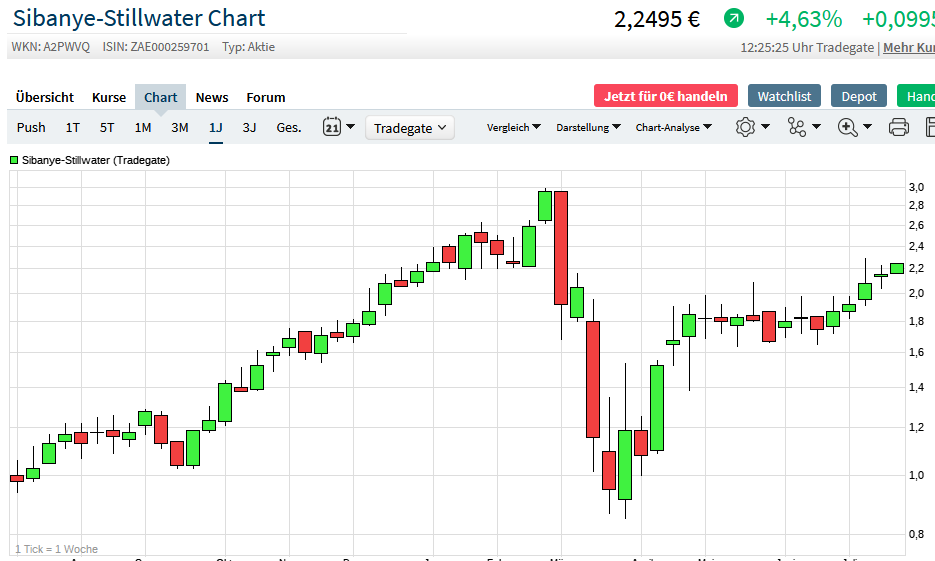Click the 2,2495 € price value
935x561 pixels.
(657, 19)
